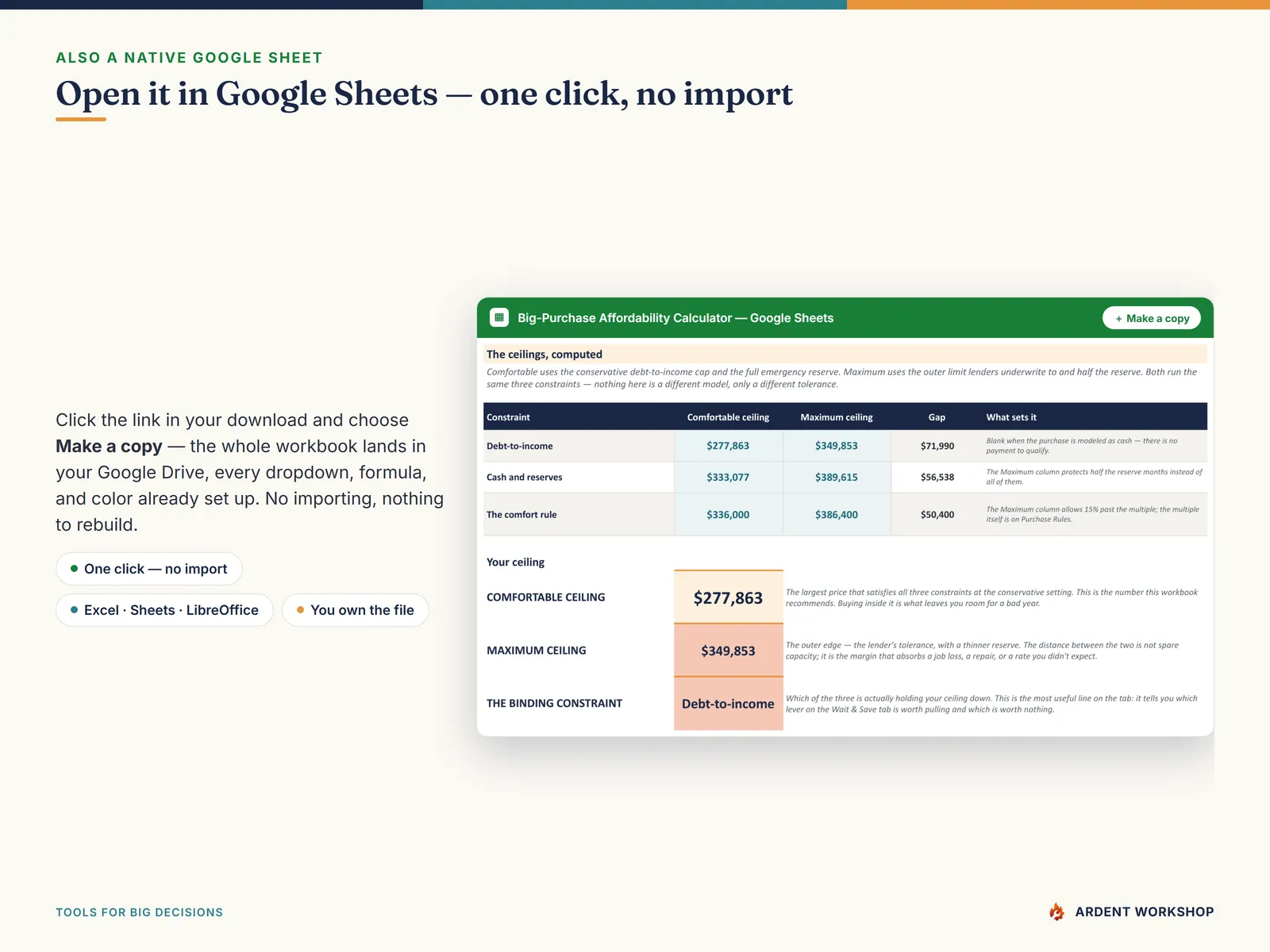Select the 'Maximum ceiling' column header

pyautogui.click(x=837, y=417)
